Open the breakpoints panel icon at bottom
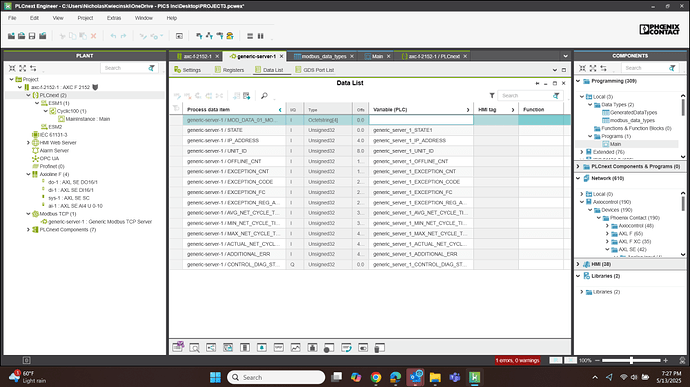This screenshot has height=387, width=690. pos(329,347)
